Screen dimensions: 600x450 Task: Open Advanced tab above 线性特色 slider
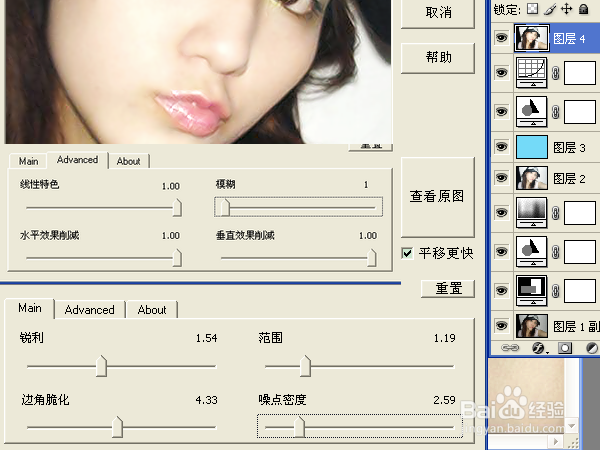click(x=77, y=160)
